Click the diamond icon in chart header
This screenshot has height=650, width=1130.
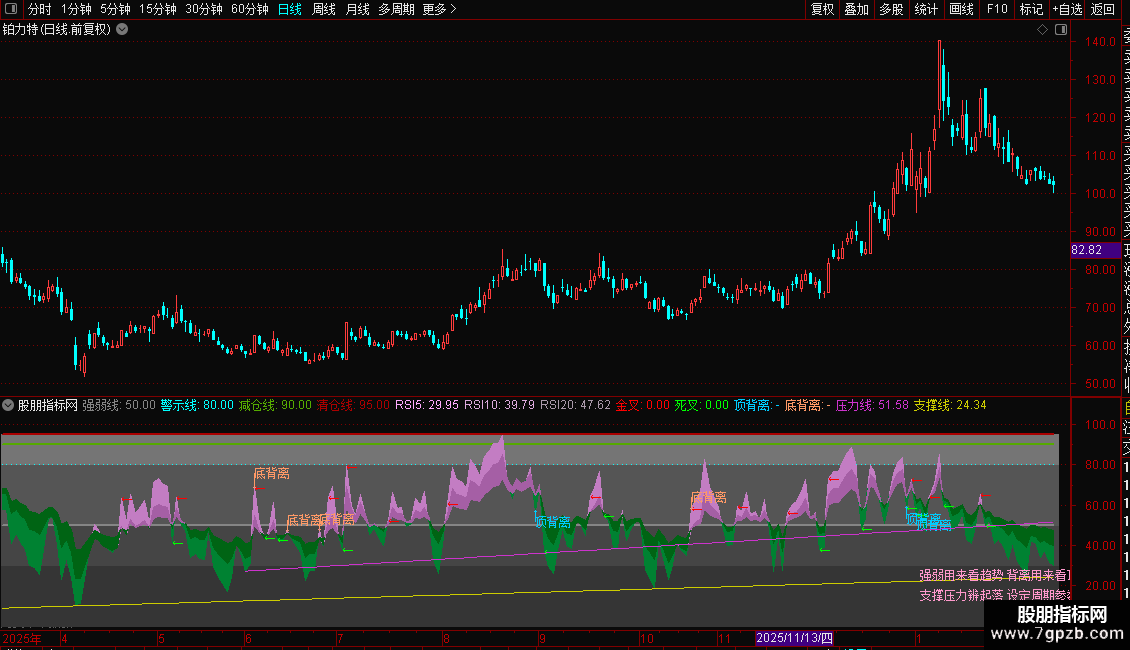pyautogui.click(x=1042, y=29)
